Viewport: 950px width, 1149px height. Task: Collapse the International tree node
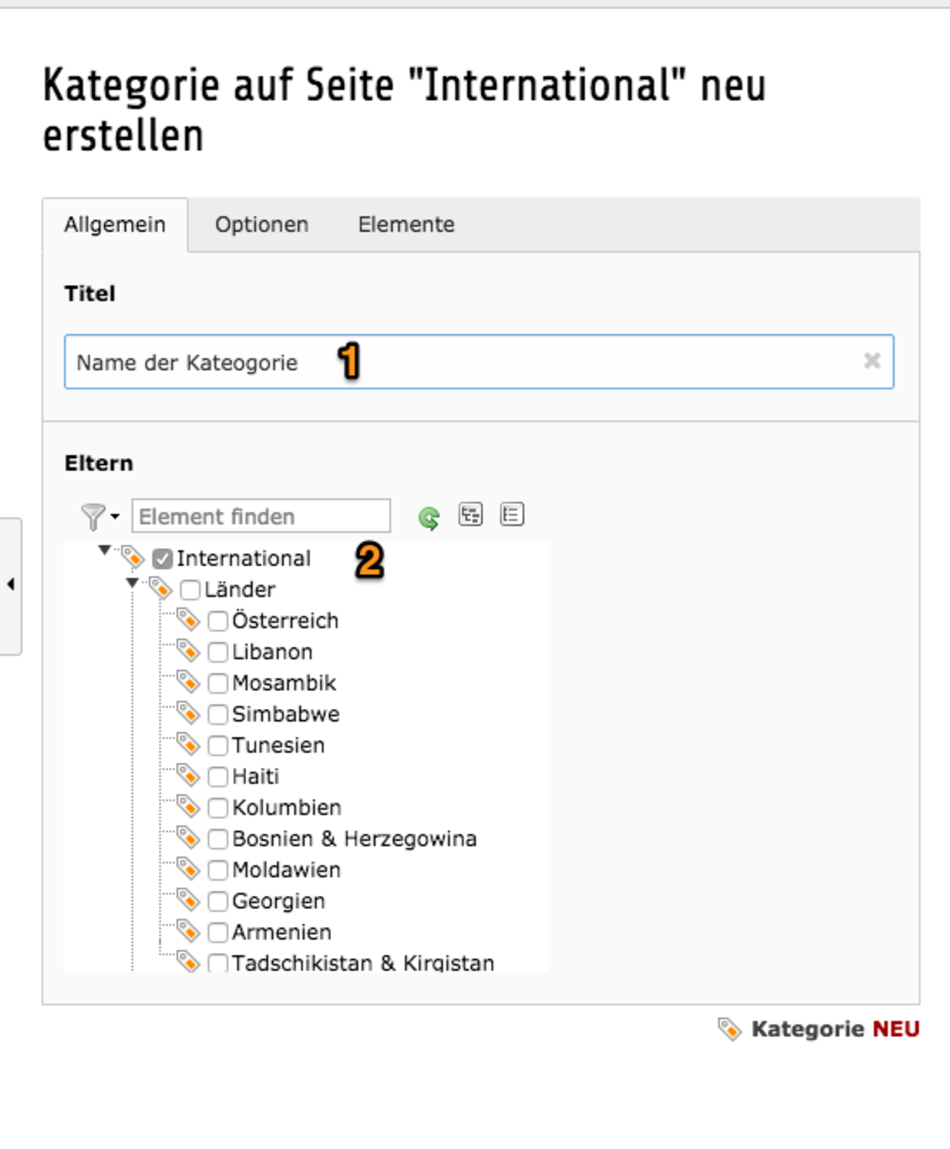(105, 550)
